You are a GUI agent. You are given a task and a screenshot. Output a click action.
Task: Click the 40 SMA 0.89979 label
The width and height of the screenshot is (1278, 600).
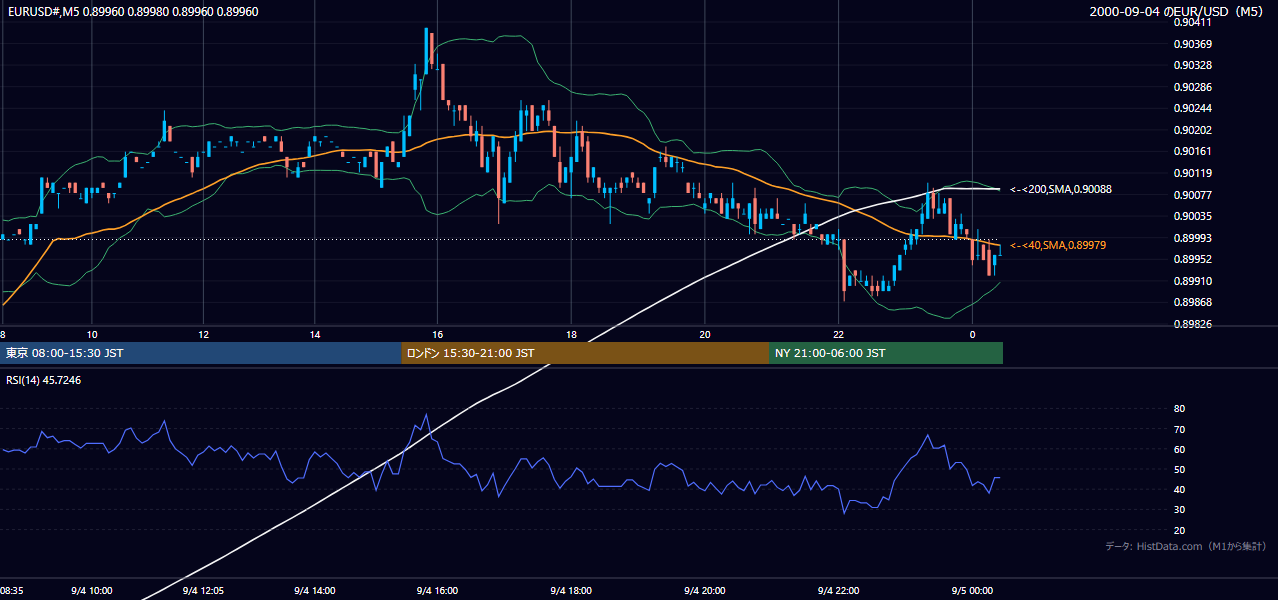click(1058, 245)
